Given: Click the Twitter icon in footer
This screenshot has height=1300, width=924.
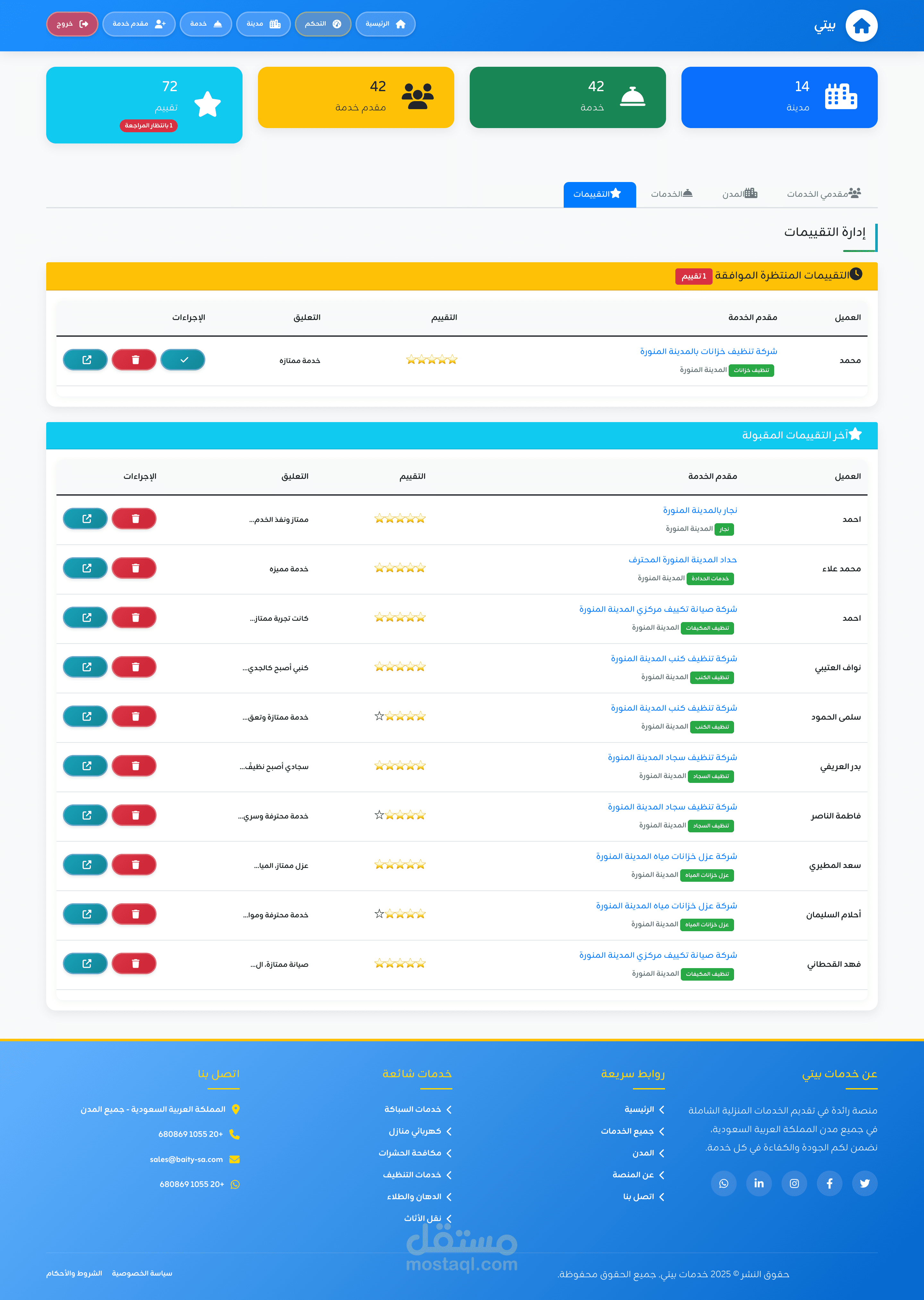Looking at the screenshot, I should [x=864, y=1183].
